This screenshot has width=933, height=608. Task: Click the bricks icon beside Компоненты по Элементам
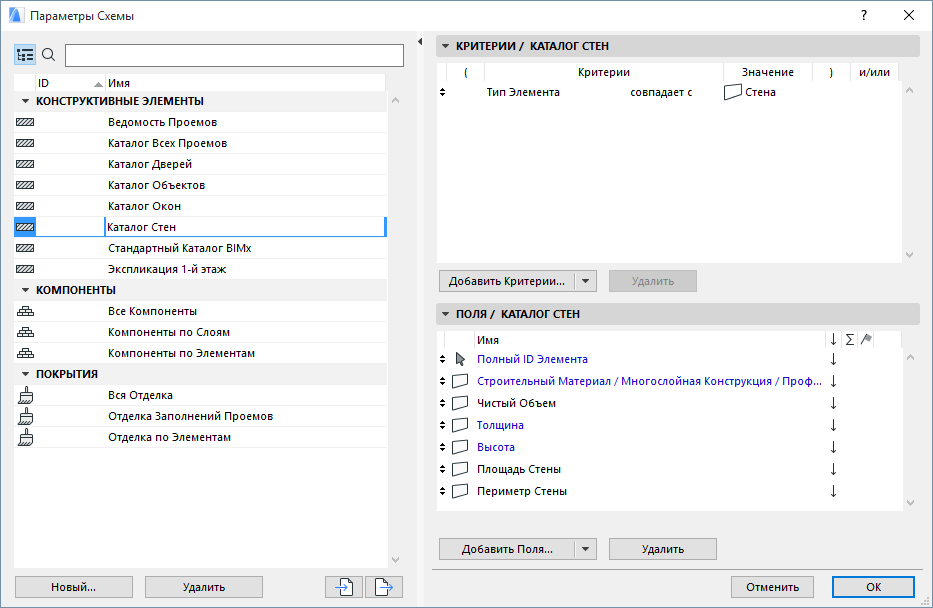[26, 353]
